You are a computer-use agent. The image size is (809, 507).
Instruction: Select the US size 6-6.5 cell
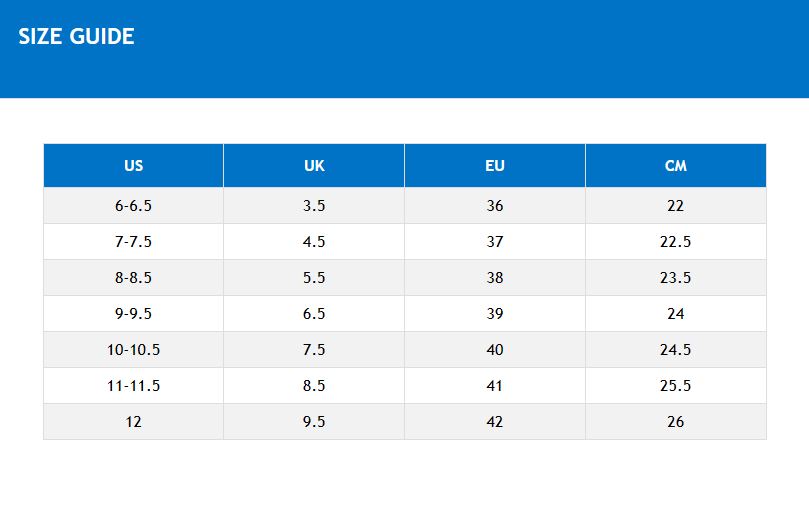(x=133, y=206)
